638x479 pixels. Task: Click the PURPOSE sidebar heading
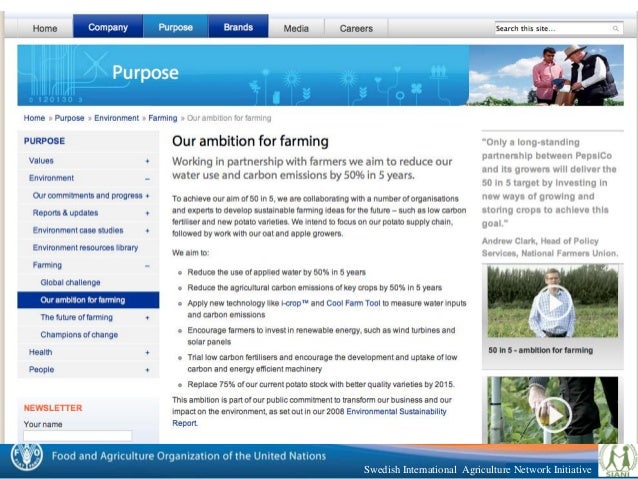[x=44, y=141]
